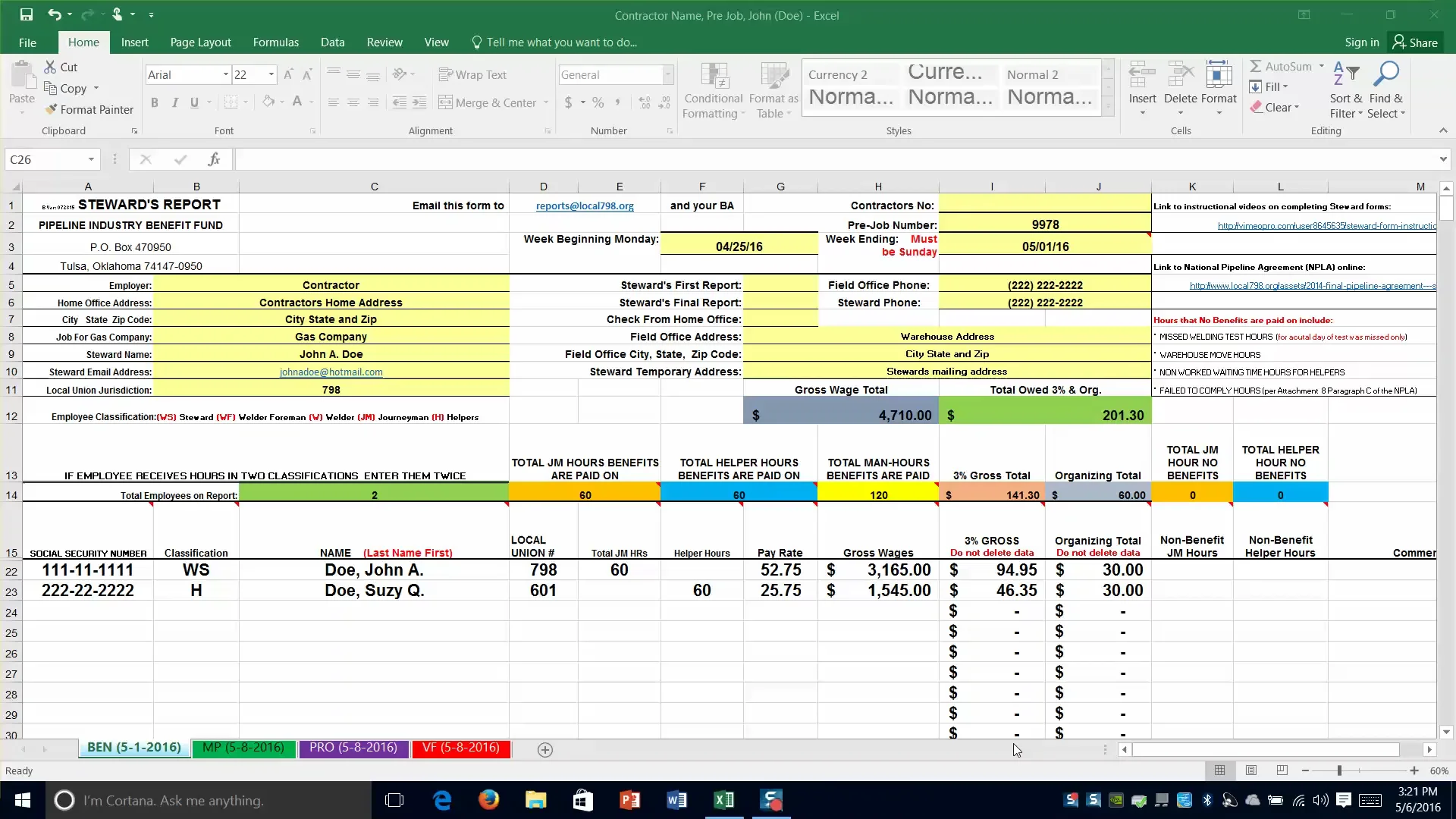
Task: Open the number format General dropdown
Action: pos(667,74)
